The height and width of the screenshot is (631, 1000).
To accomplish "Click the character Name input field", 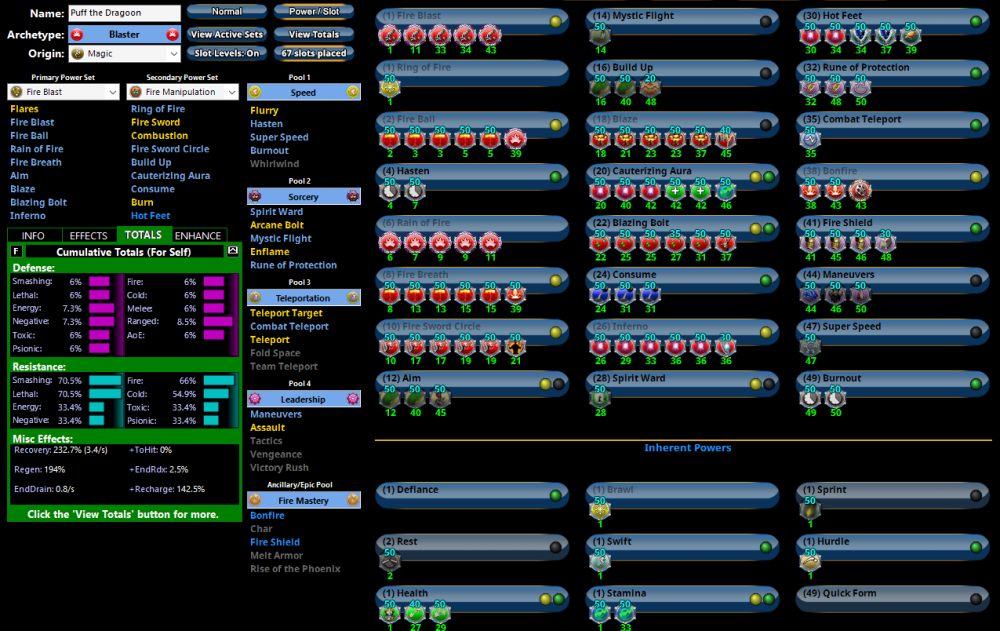I will point(124,13).
